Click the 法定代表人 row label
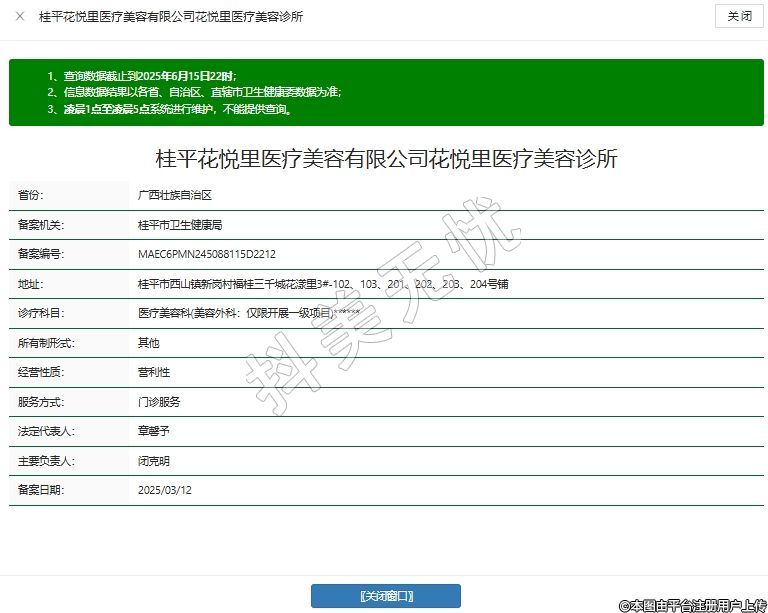768x613 pixels. coord(46,431)
